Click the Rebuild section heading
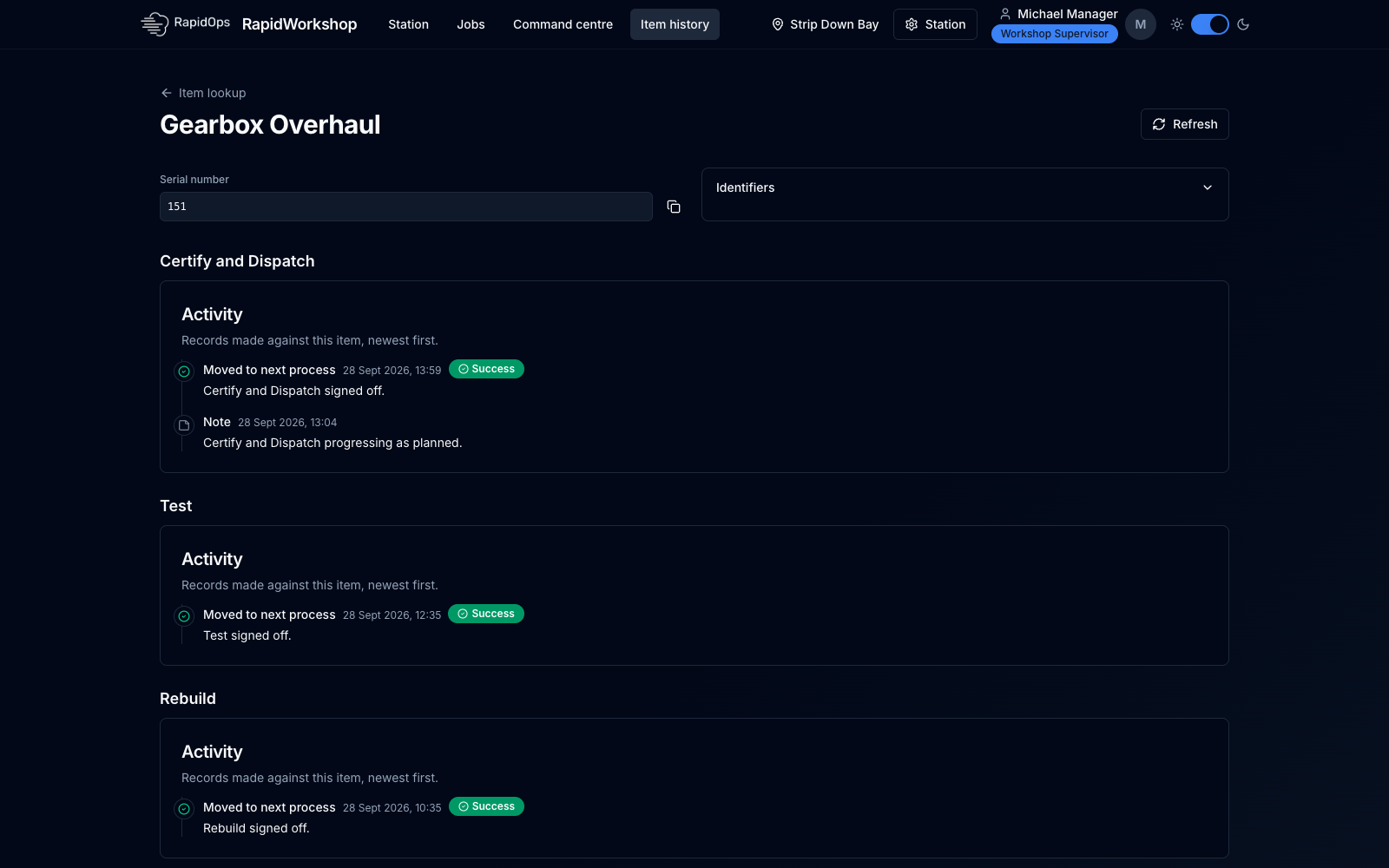The image size is (1389, 868). pyautogui.click(x=188, y=699)
